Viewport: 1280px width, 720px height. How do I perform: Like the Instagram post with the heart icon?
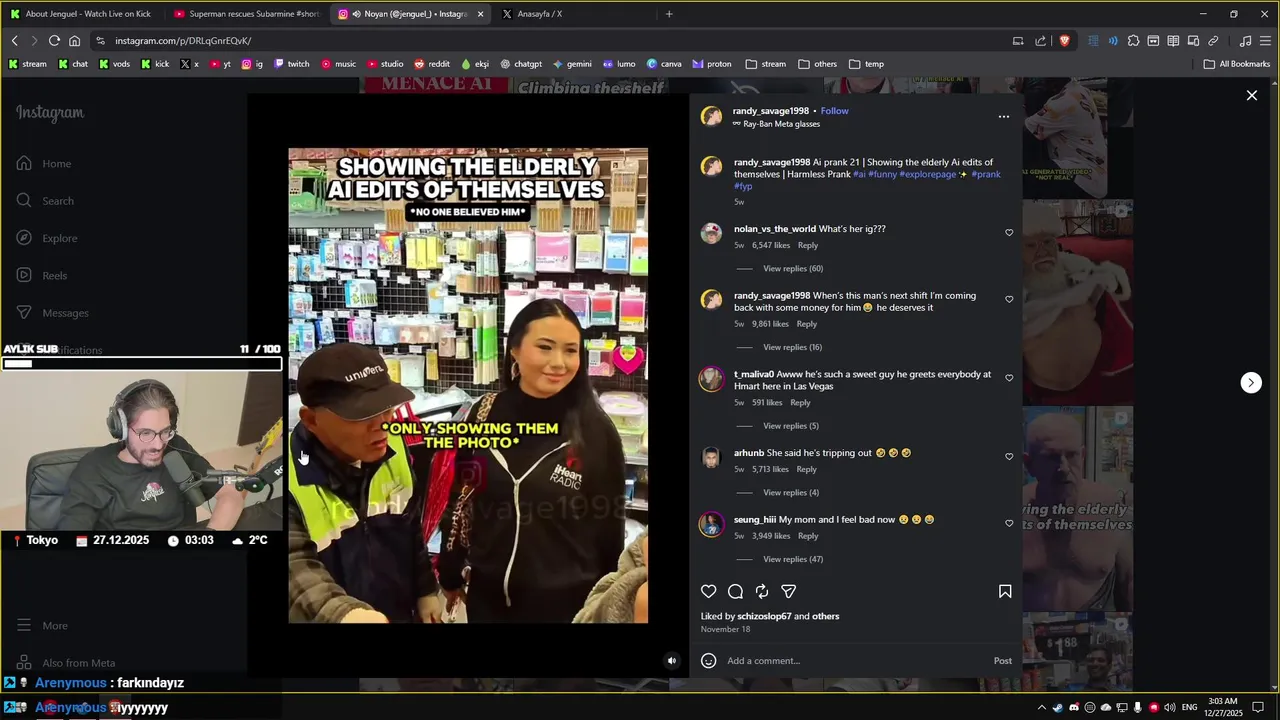point(709,591)
